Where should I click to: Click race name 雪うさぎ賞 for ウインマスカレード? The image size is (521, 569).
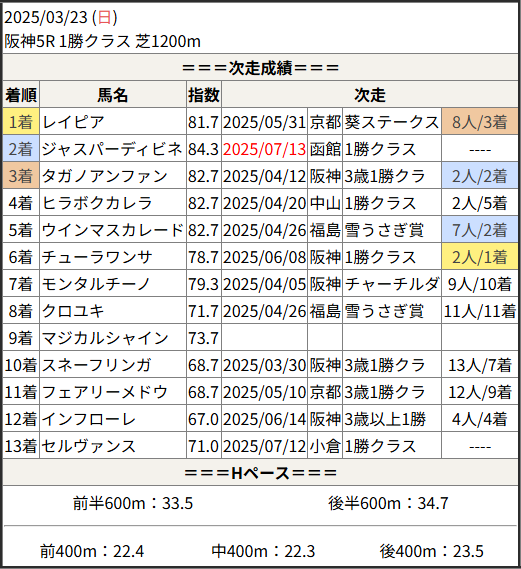click(384, 230)
